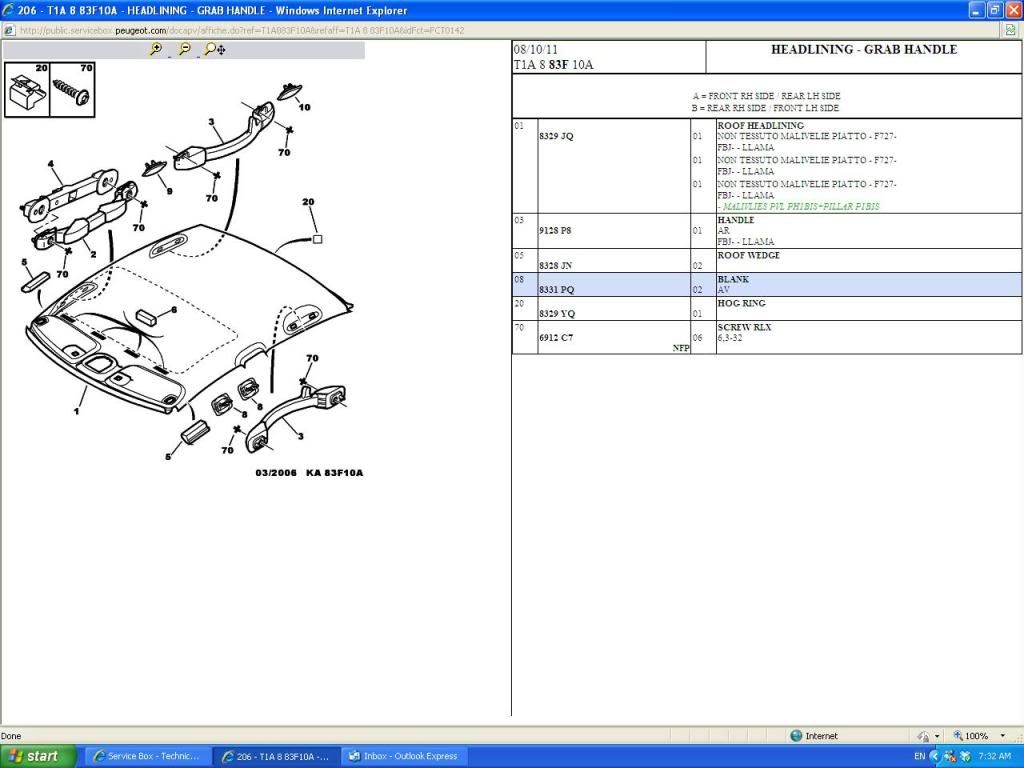Select part number 8328 JN
The width and height of the screenshot is (1024, 768).
coord(556,266)
